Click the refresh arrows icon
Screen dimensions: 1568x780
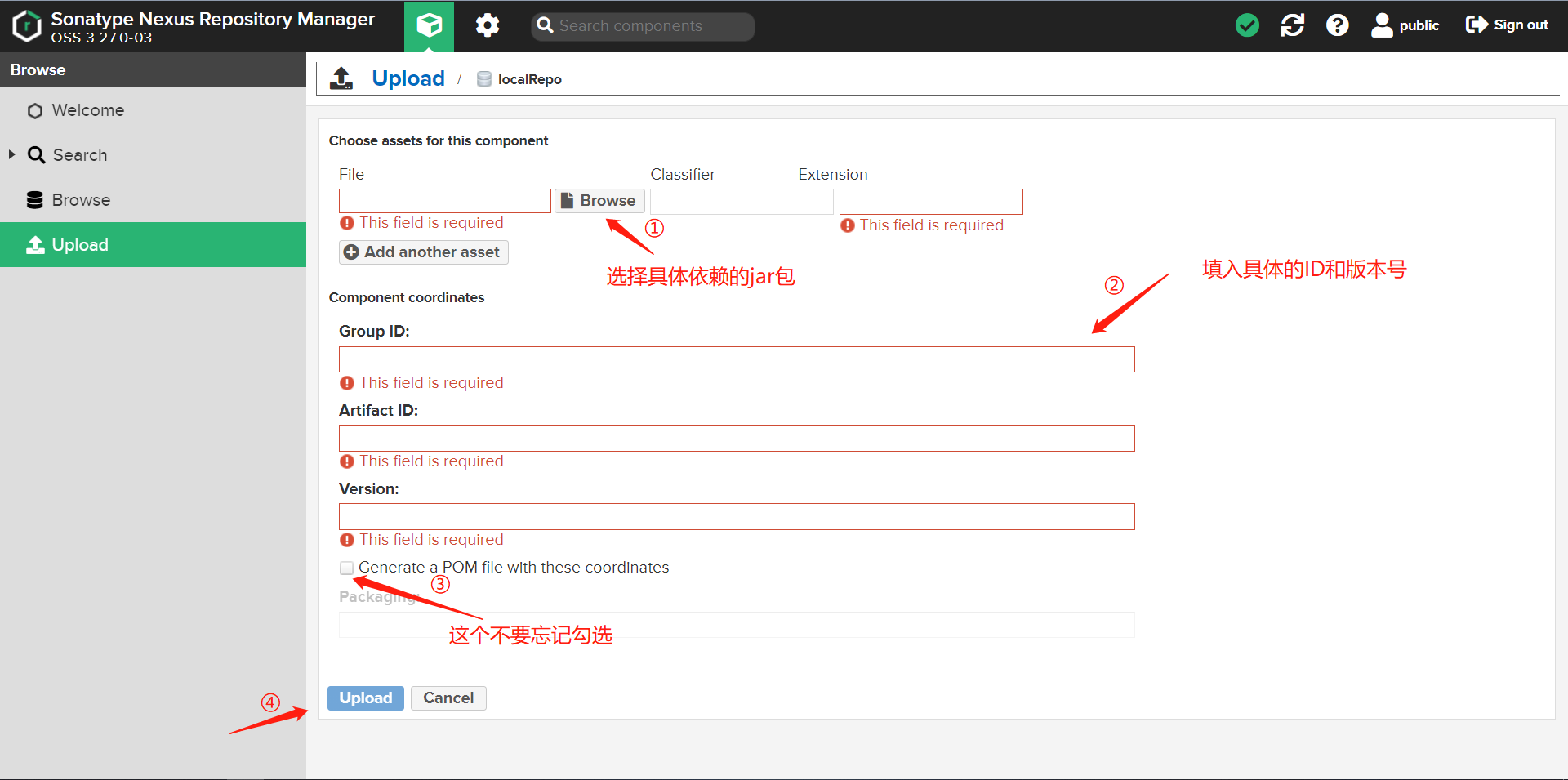pos(1292,25)
